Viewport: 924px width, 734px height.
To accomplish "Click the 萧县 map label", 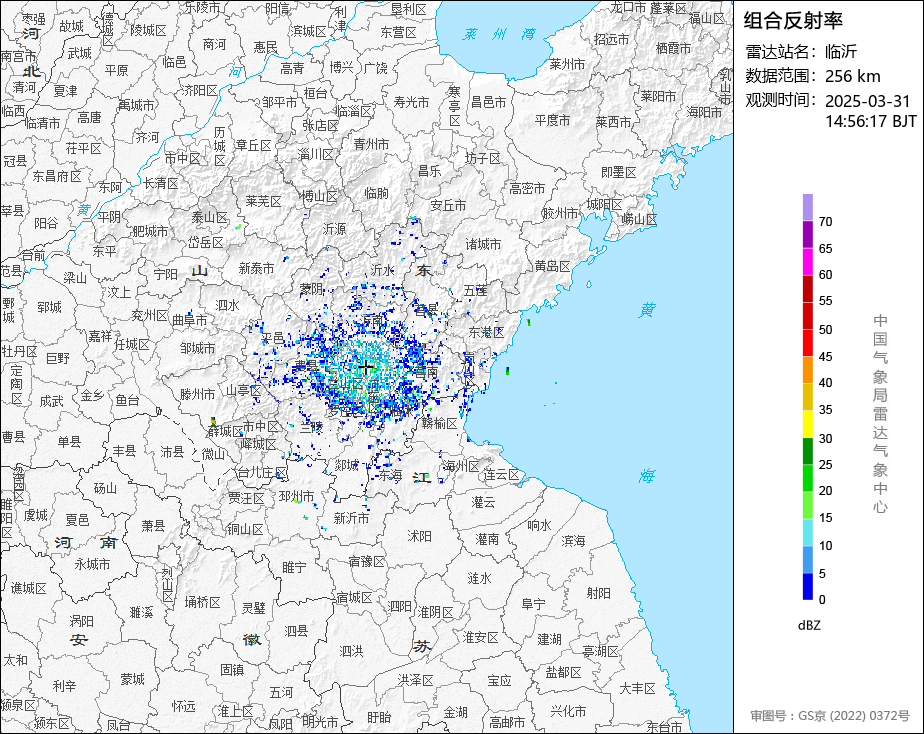I will pos(153,525).
